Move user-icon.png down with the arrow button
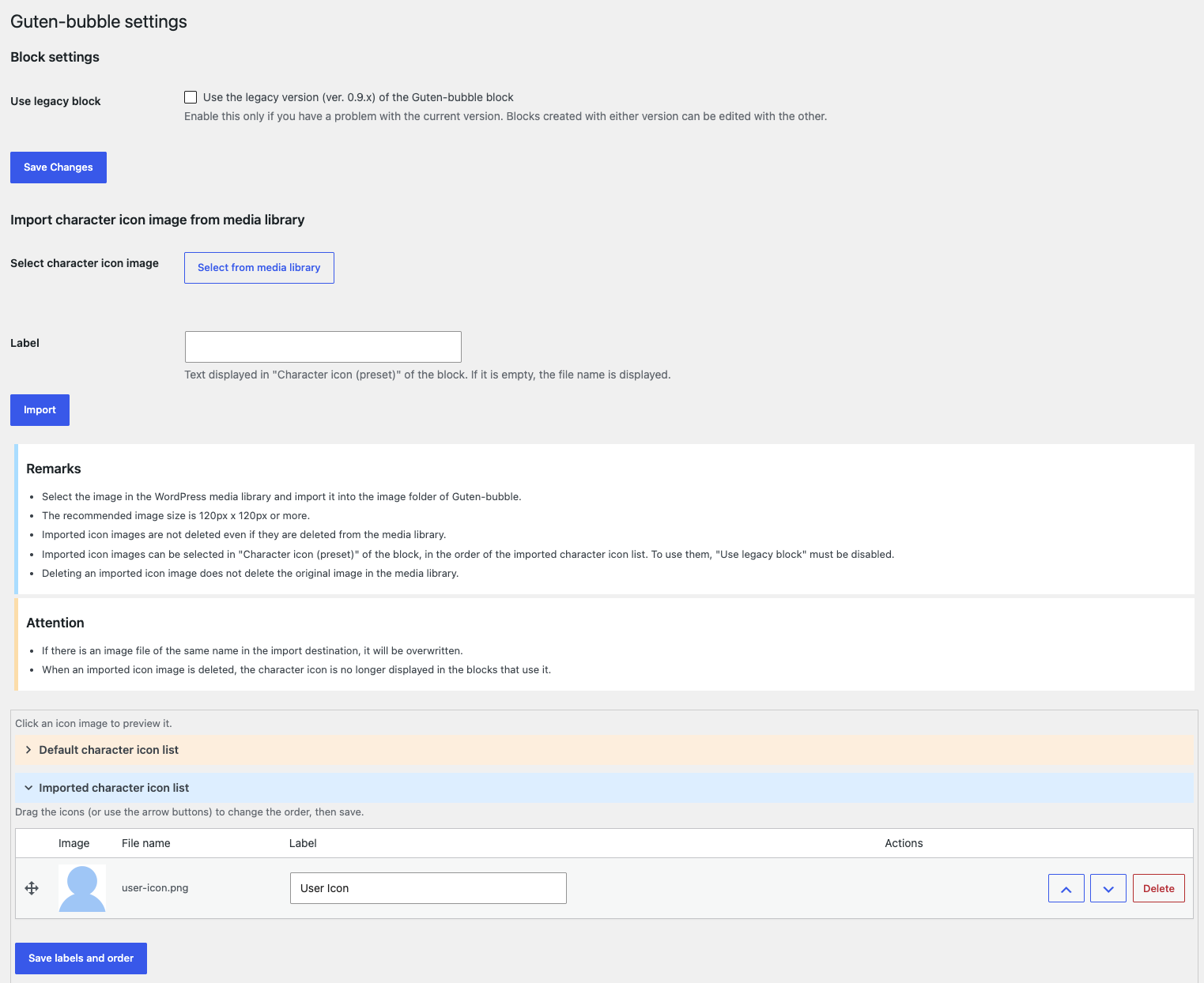The width and height of the screenshot is (1204, 983). coord(1108,888)
